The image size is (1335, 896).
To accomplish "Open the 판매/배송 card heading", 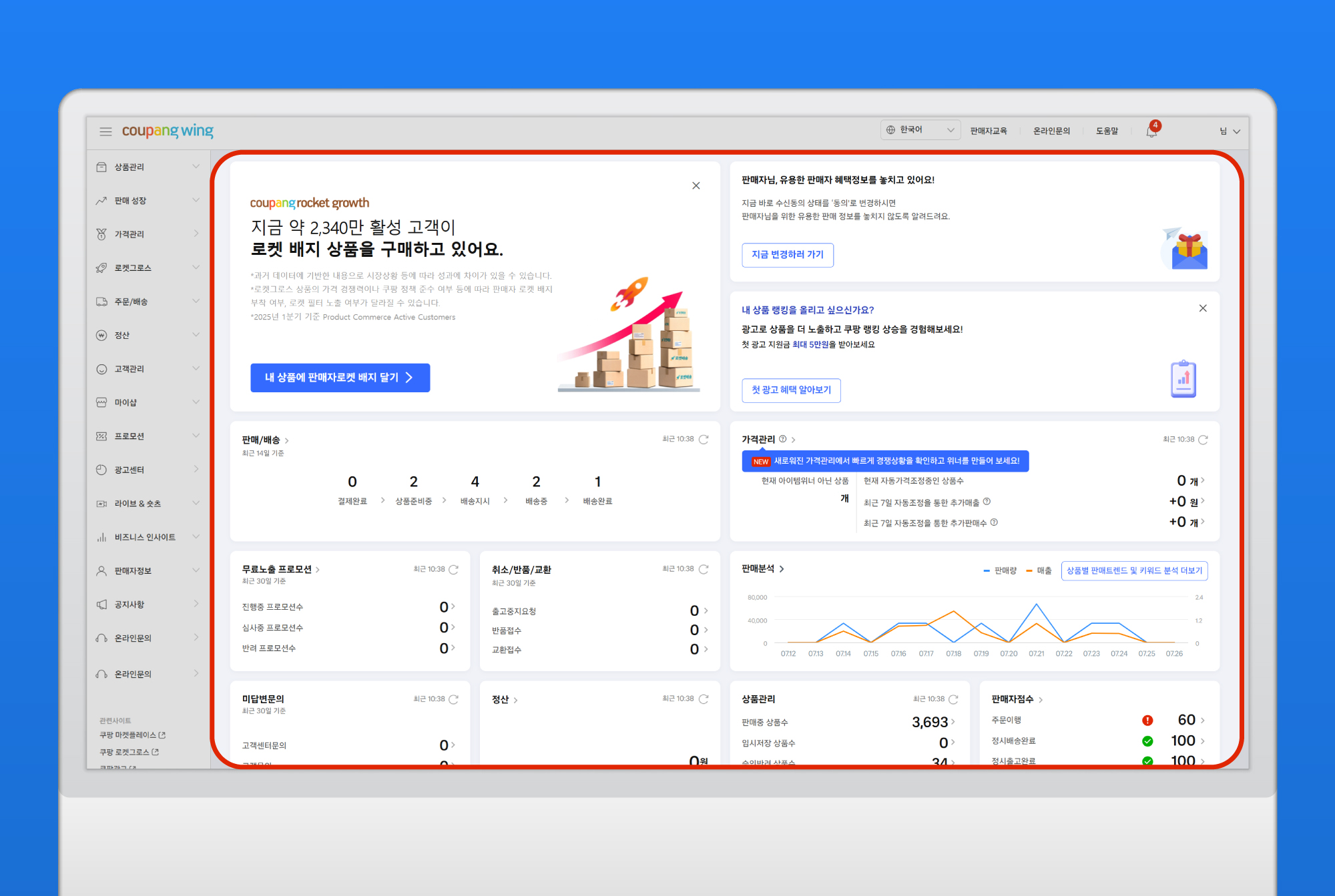I will tap(265, 440).
